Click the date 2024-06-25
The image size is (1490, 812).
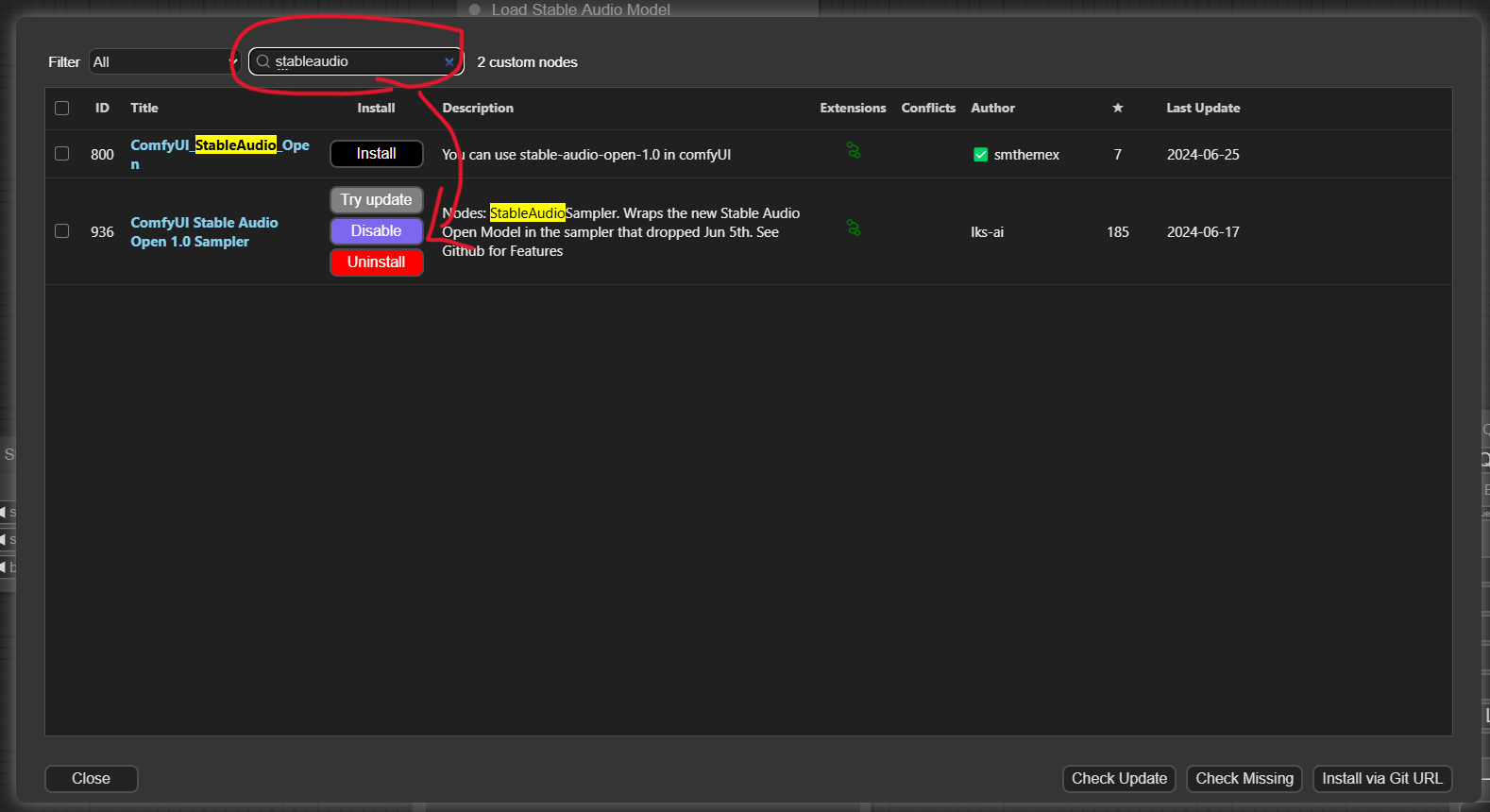tap(1203, 155)
